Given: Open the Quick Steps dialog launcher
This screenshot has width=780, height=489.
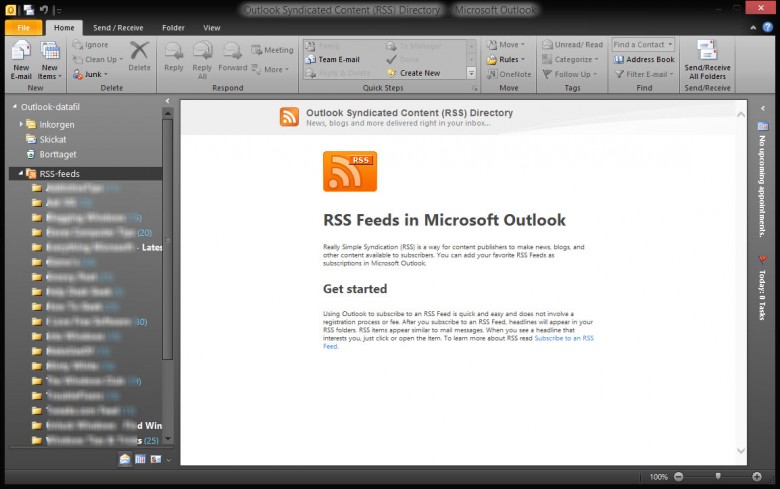Looking at the screenshot, I should tap(475, 89).
